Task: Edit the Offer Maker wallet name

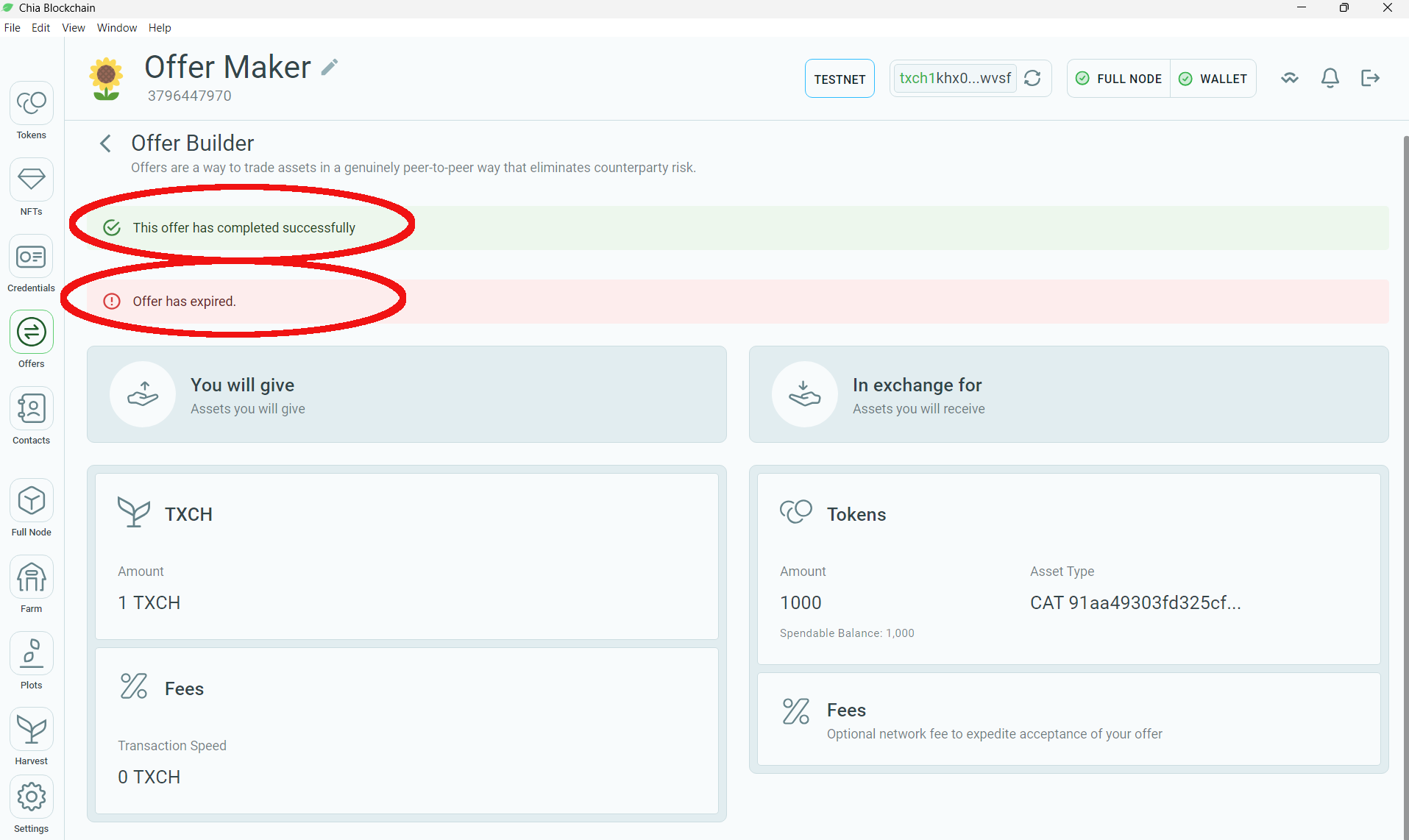Action: (330, 66)
